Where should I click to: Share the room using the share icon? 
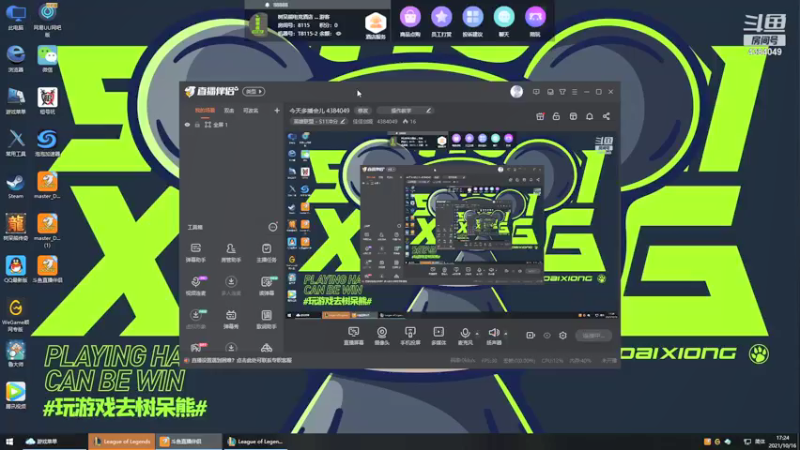tap(606, 116)
